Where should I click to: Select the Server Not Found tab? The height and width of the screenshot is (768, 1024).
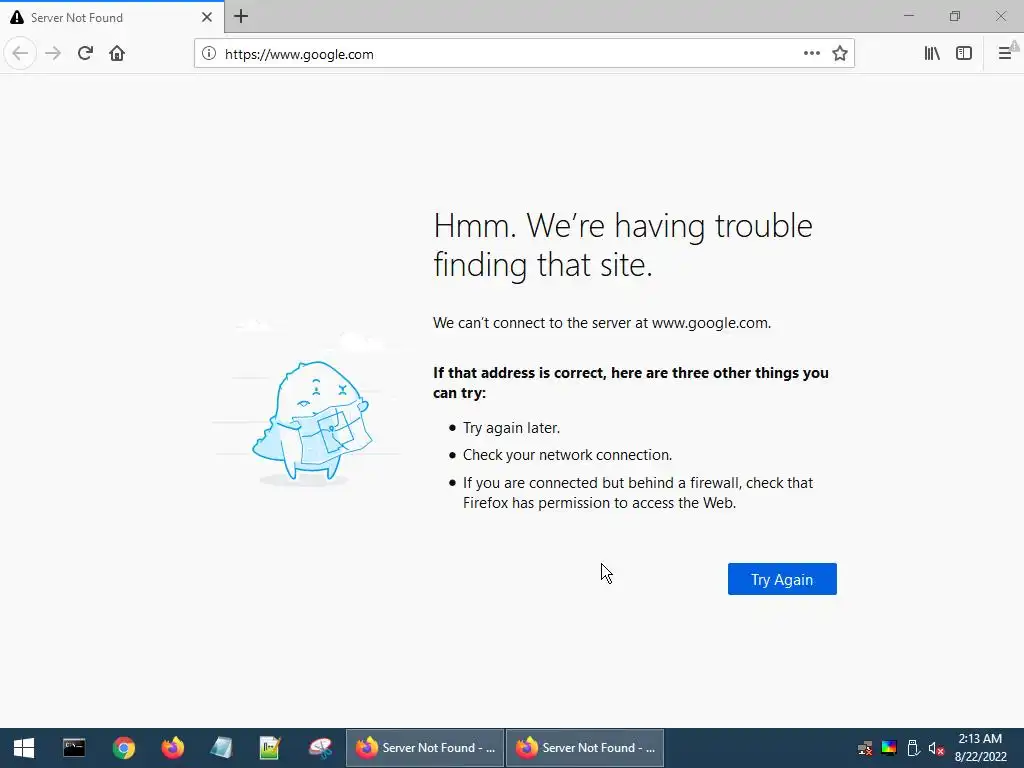coord(112,18)
